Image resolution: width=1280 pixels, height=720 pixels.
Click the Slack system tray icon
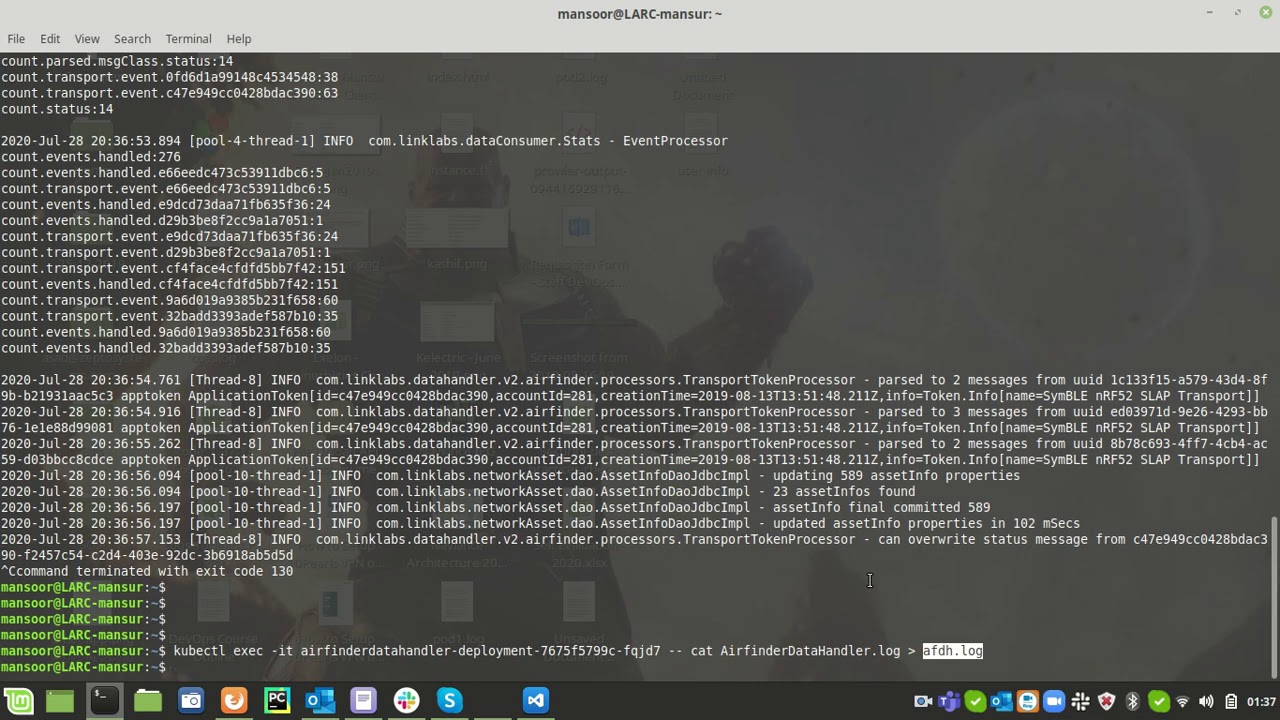coord(1080,701)
